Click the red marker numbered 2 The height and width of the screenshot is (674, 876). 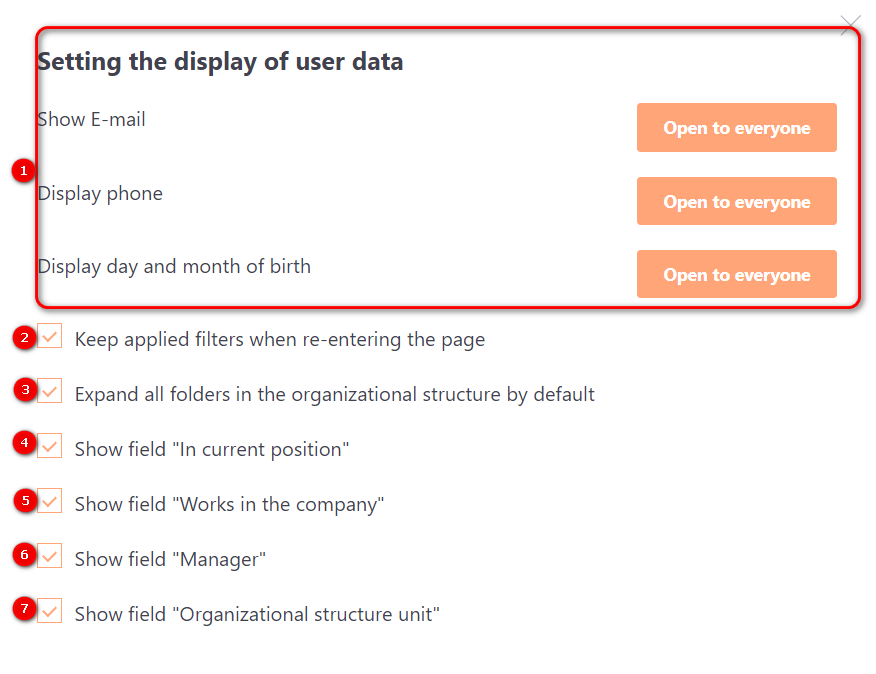[25, 338]
